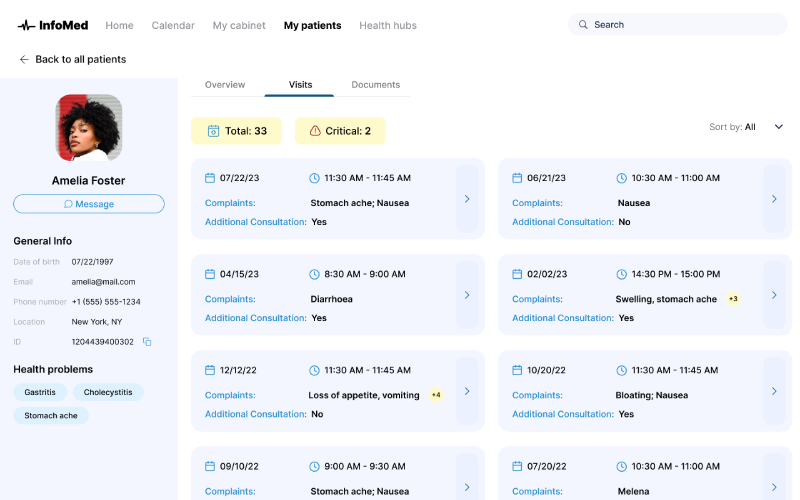The height and width of the screenshot is (500, 800).
Task: Click the Stomach ache health problem tag
Action: tap(51, 416)
